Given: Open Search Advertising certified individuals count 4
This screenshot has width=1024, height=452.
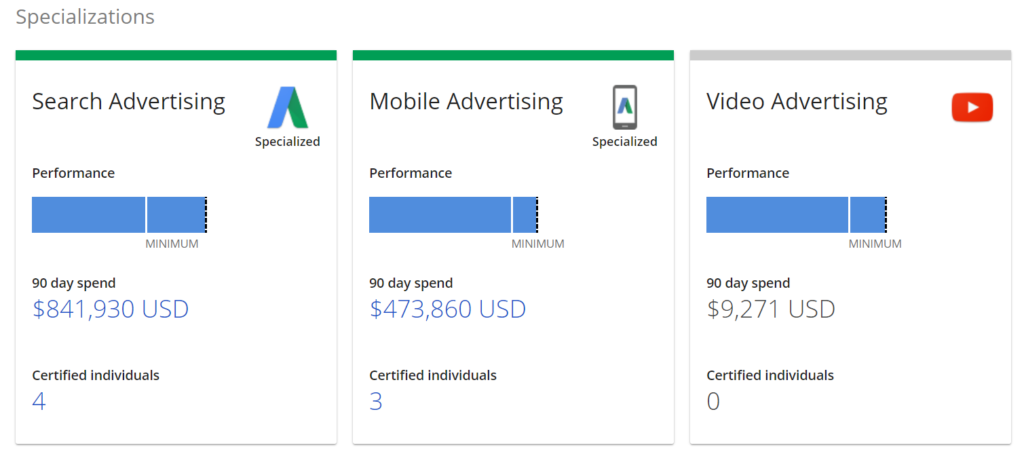Looking at the screenshot, I should click(39, 401).
